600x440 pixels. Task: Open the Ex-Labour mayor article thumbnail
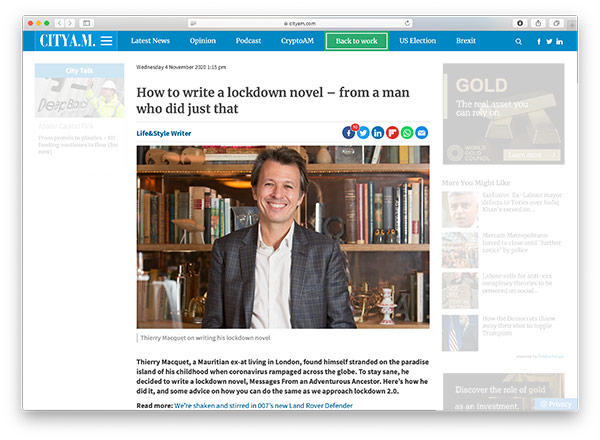[x=460, y=210]
